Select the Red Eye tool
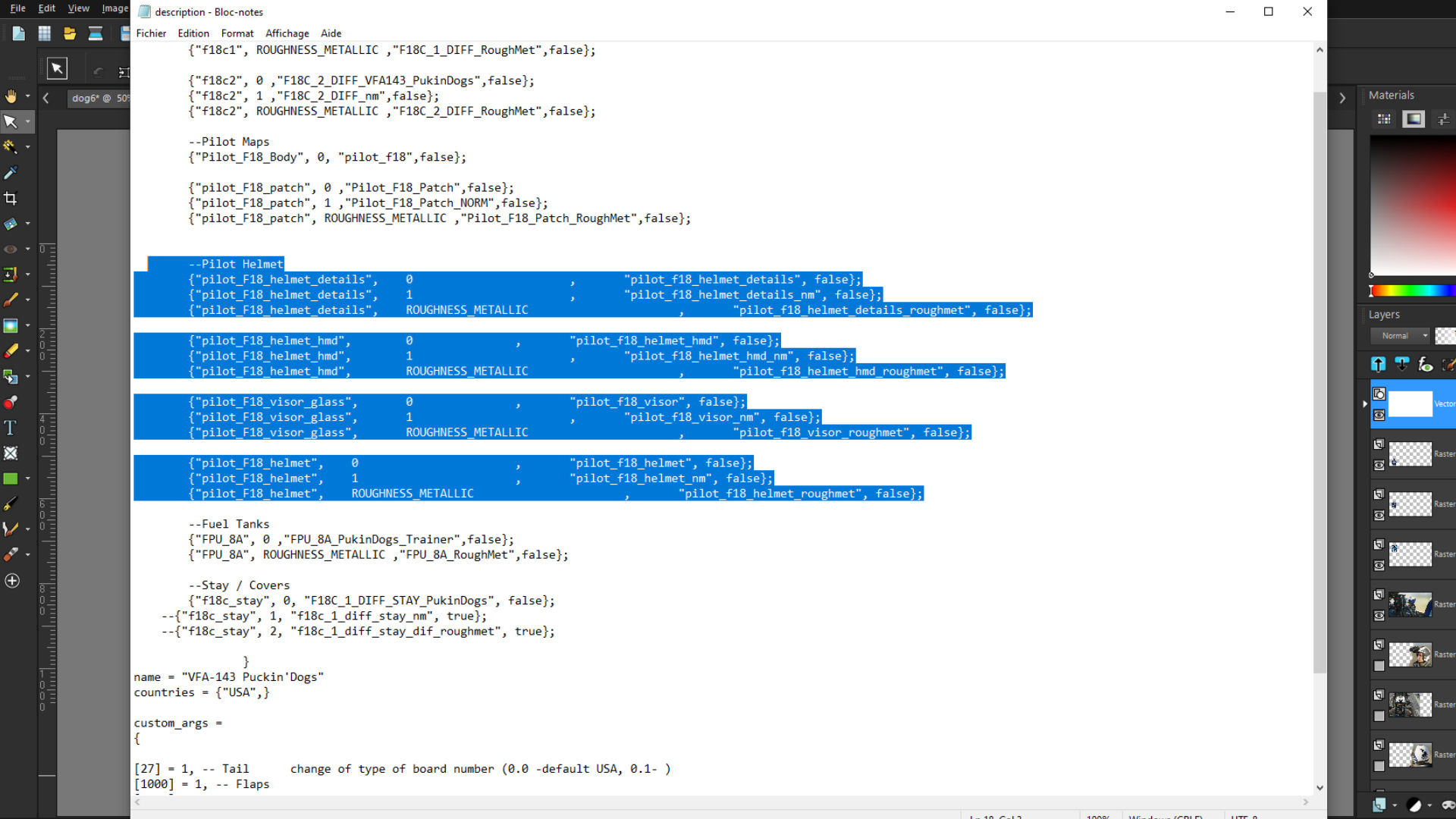The height and width of the screenshot is (819, 1456). (11, 249)
